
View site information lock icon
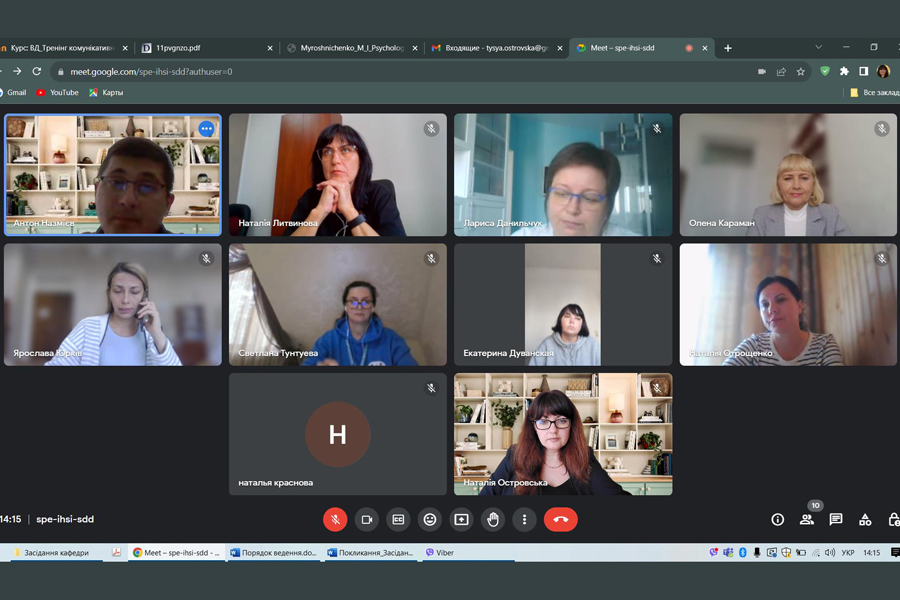(x=60, y=72)
